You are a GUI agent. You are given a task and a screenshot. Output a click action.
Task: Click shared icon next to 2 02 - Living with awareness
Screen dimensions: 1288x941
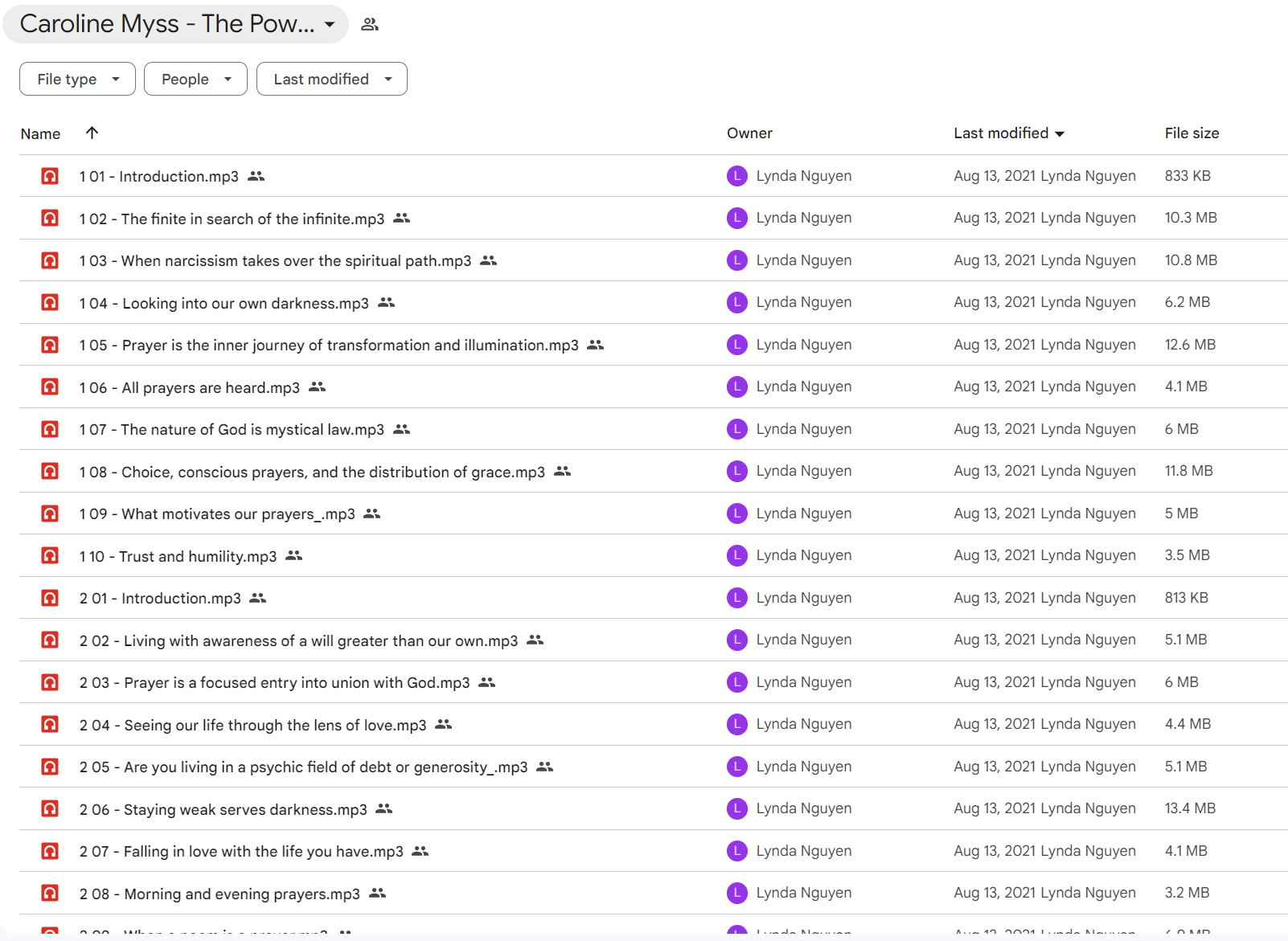pyautogui.click(x=535, y=640)
